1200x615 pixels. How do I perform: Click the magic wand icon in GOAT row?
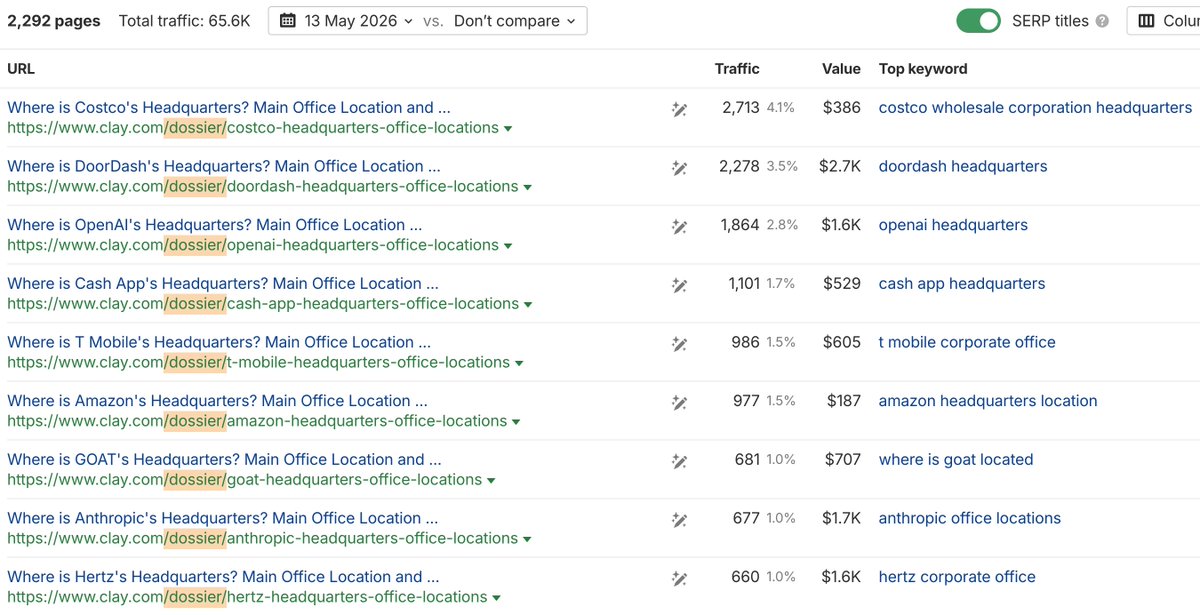[x=679, y=463]
